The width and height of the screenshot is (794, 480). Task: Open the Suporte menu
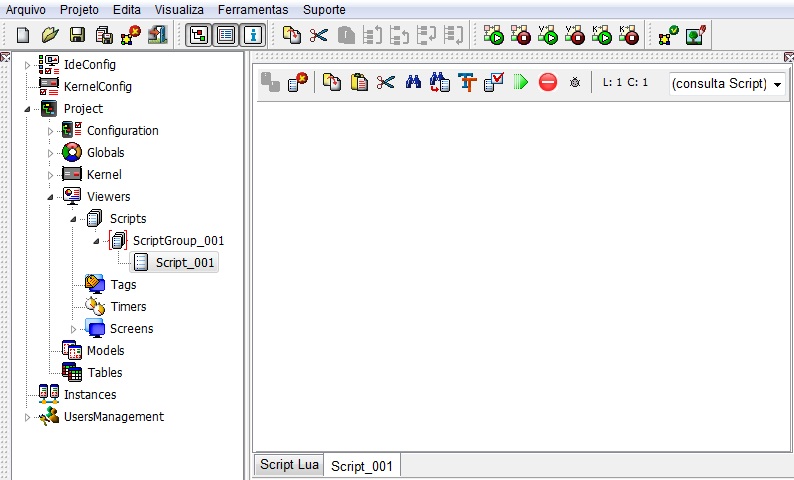point(324,10)
